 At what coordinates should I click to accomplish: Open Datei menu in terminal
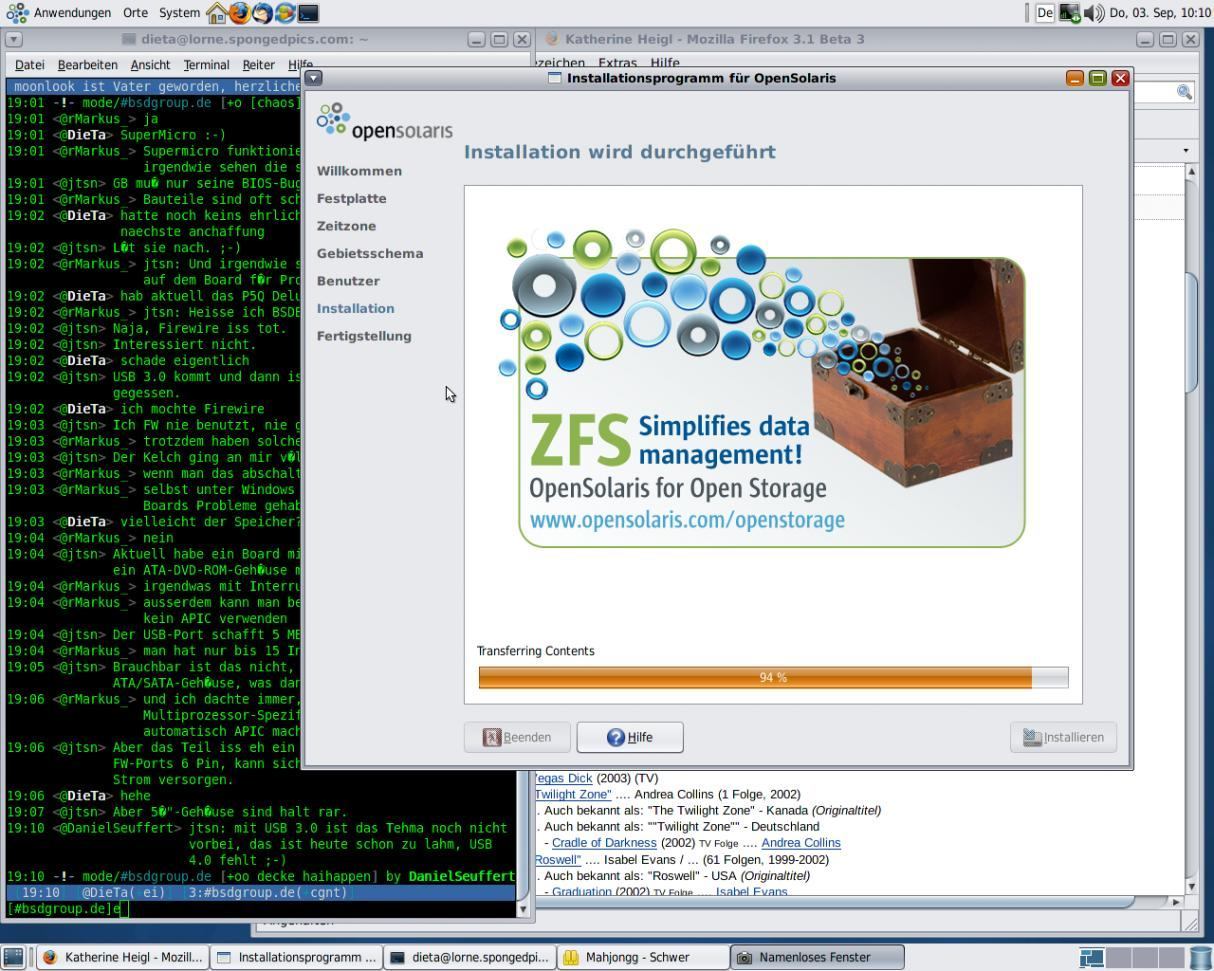[30, 64]
